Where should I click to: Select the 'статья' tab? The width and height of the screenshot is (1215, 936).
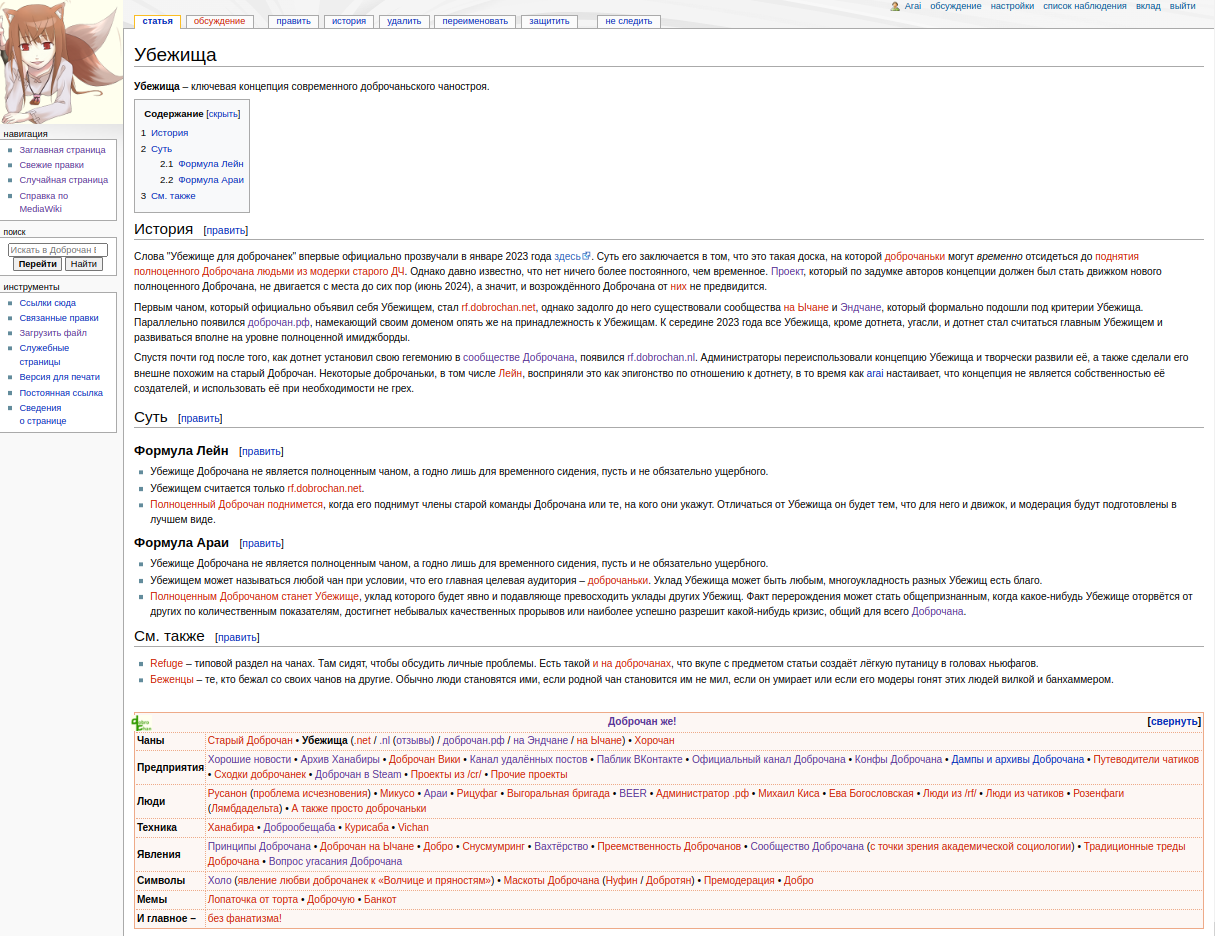[157, 20]
